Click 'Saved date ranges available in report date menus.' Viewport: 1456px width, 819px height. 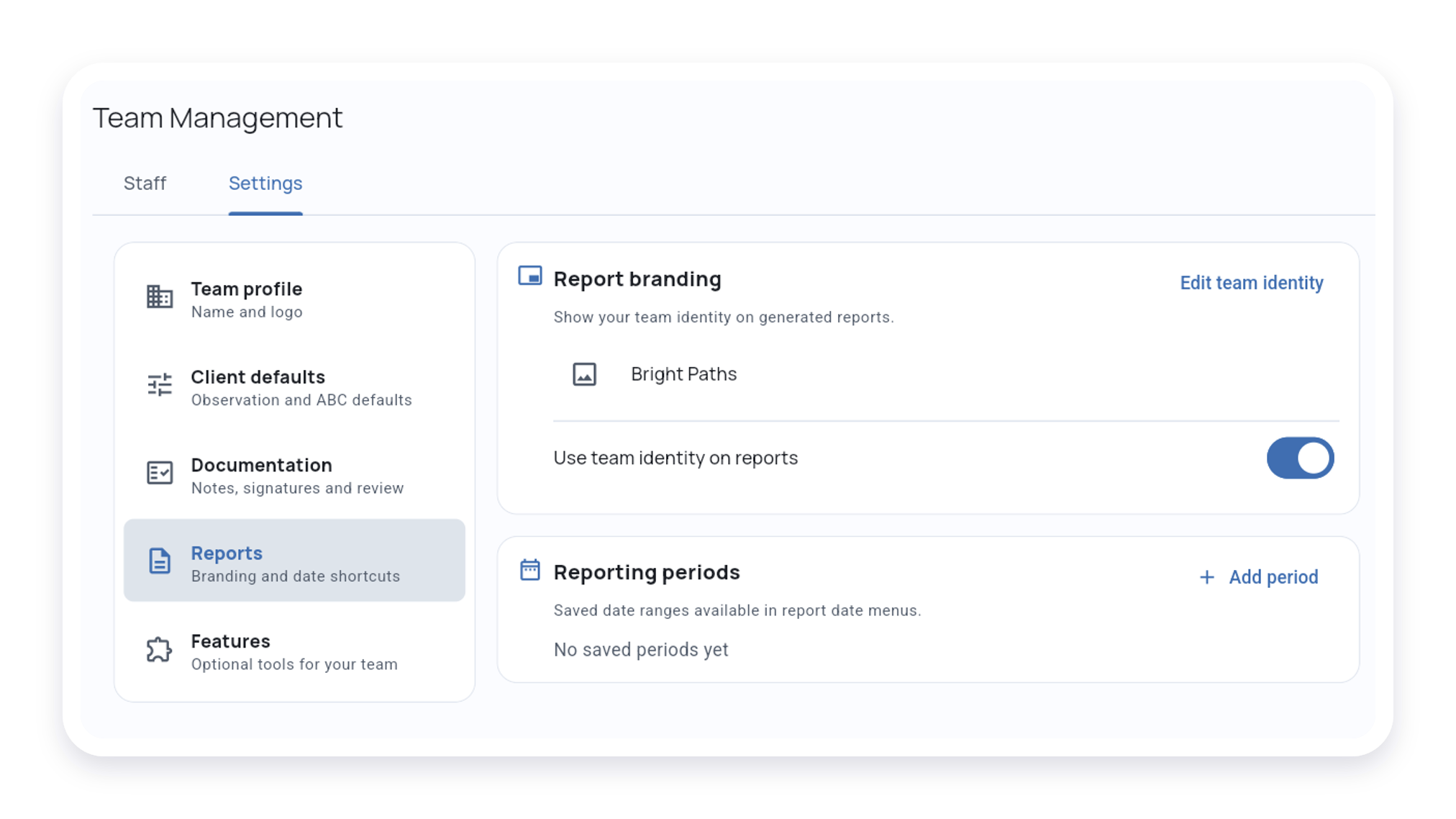point(737,610)
